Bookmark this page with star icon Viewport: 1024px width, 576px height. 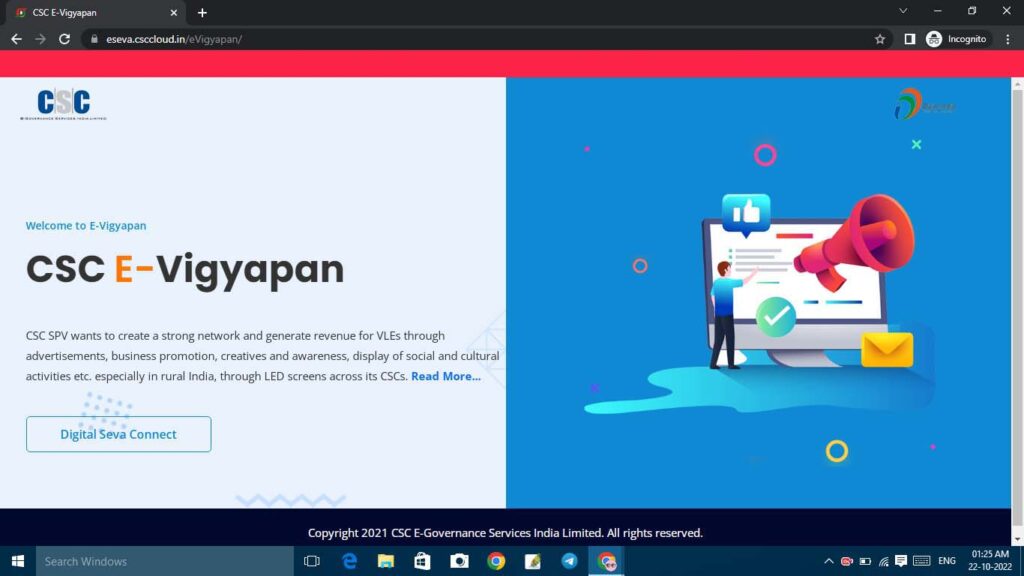[880, 39]
